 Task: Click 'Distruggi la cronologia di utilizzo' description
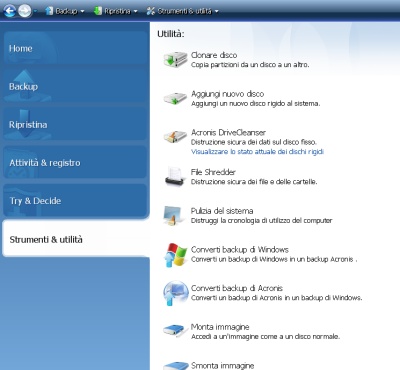(262, 220)
